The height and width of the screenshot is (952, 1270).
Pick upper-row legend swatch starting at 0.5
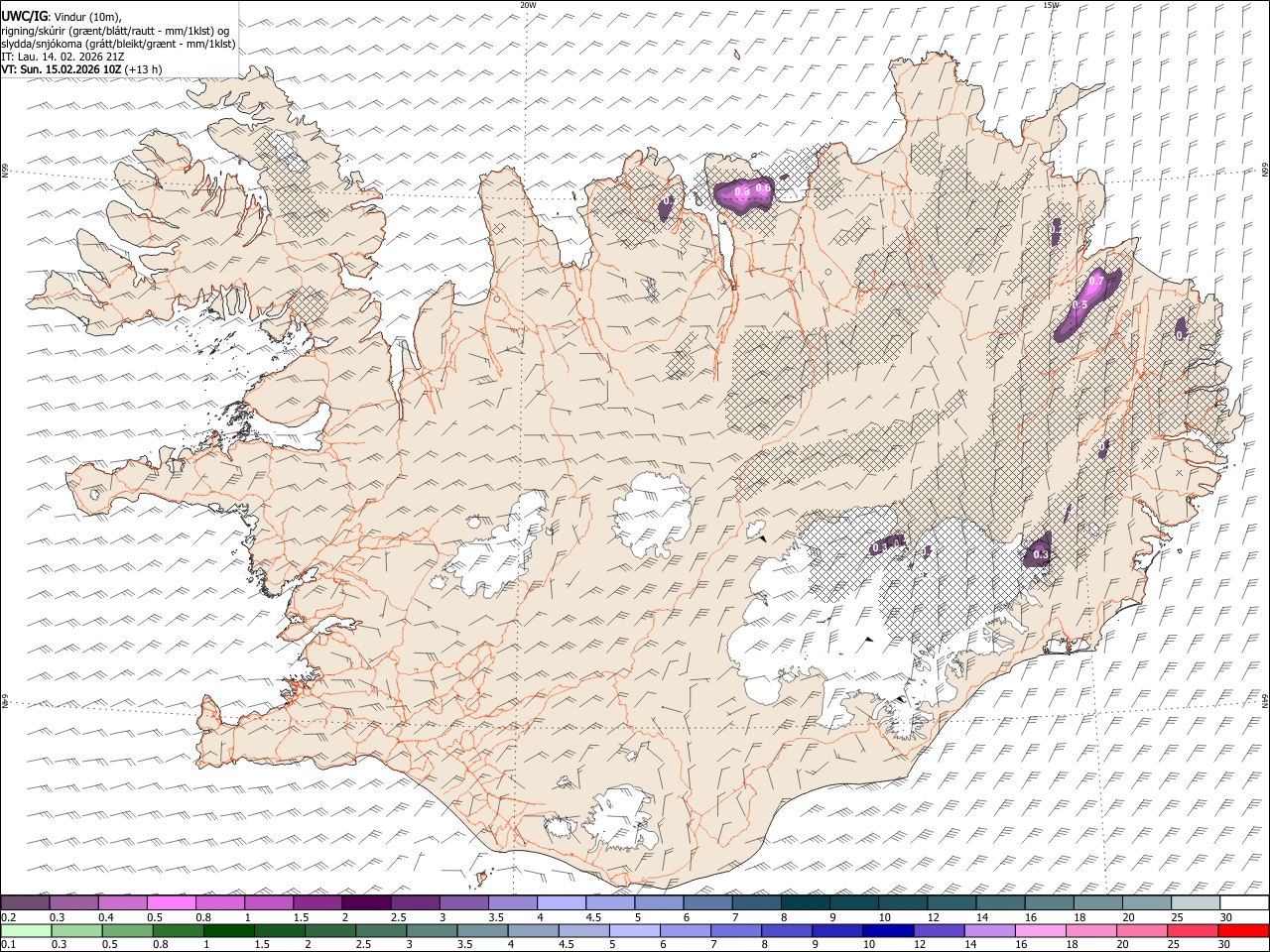[x=171, y=903]
